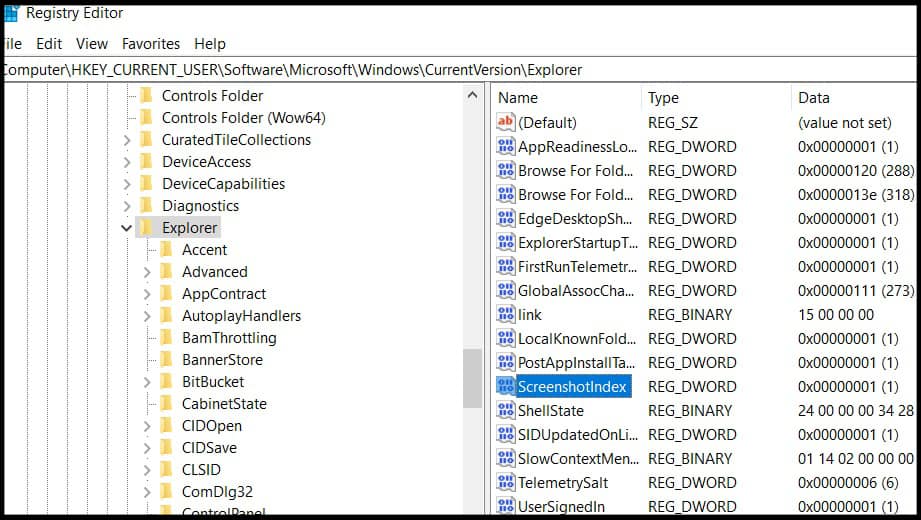Click the Controls Folder (Wow64) folder icon

(x=146, y=118)
